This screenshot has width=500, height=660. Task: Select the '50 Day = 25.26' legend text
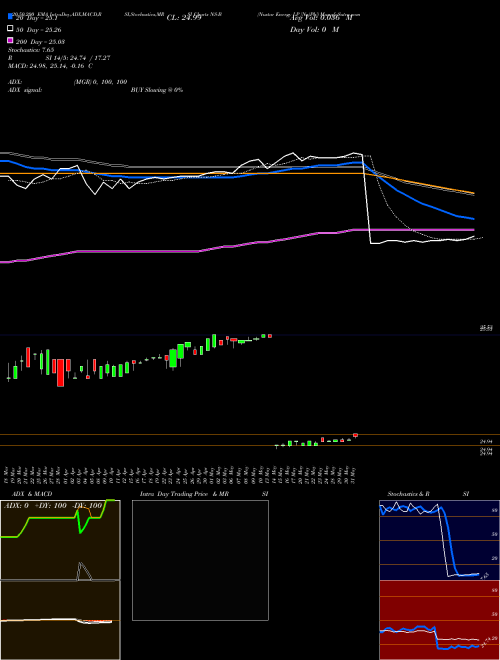click(x=40, y=30)
